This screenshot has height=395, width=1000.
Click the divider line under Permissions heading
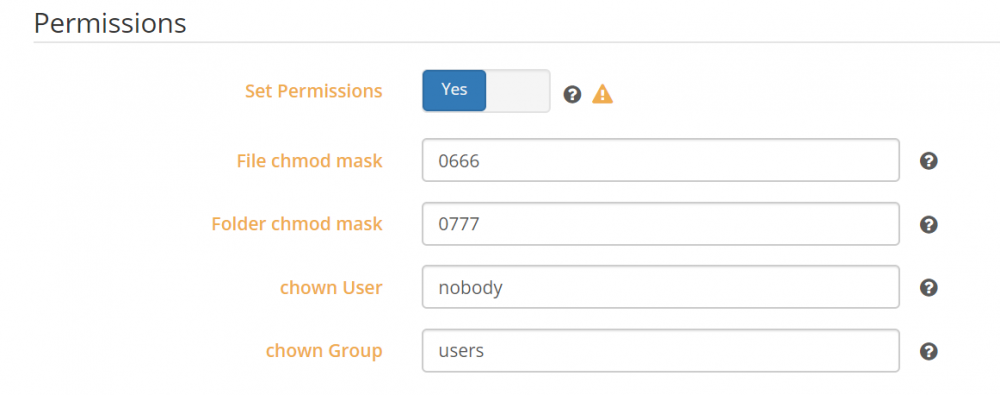coord(517,43)
